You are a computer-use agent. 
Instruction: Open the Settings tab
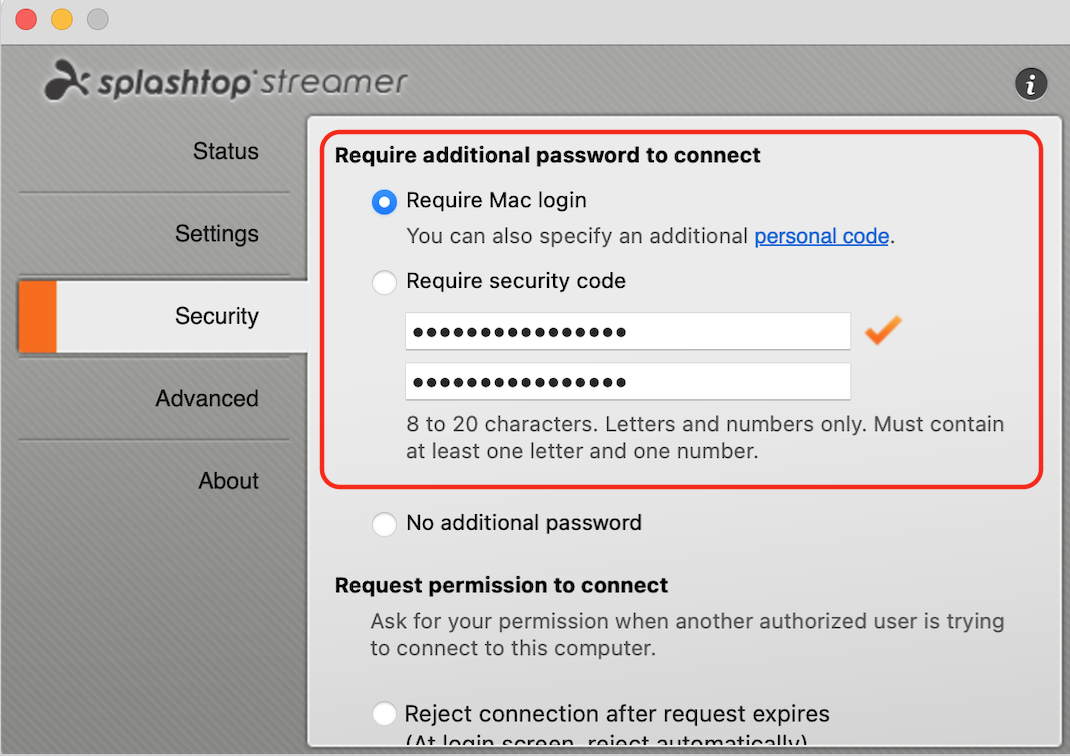click(x=217, y=233)
